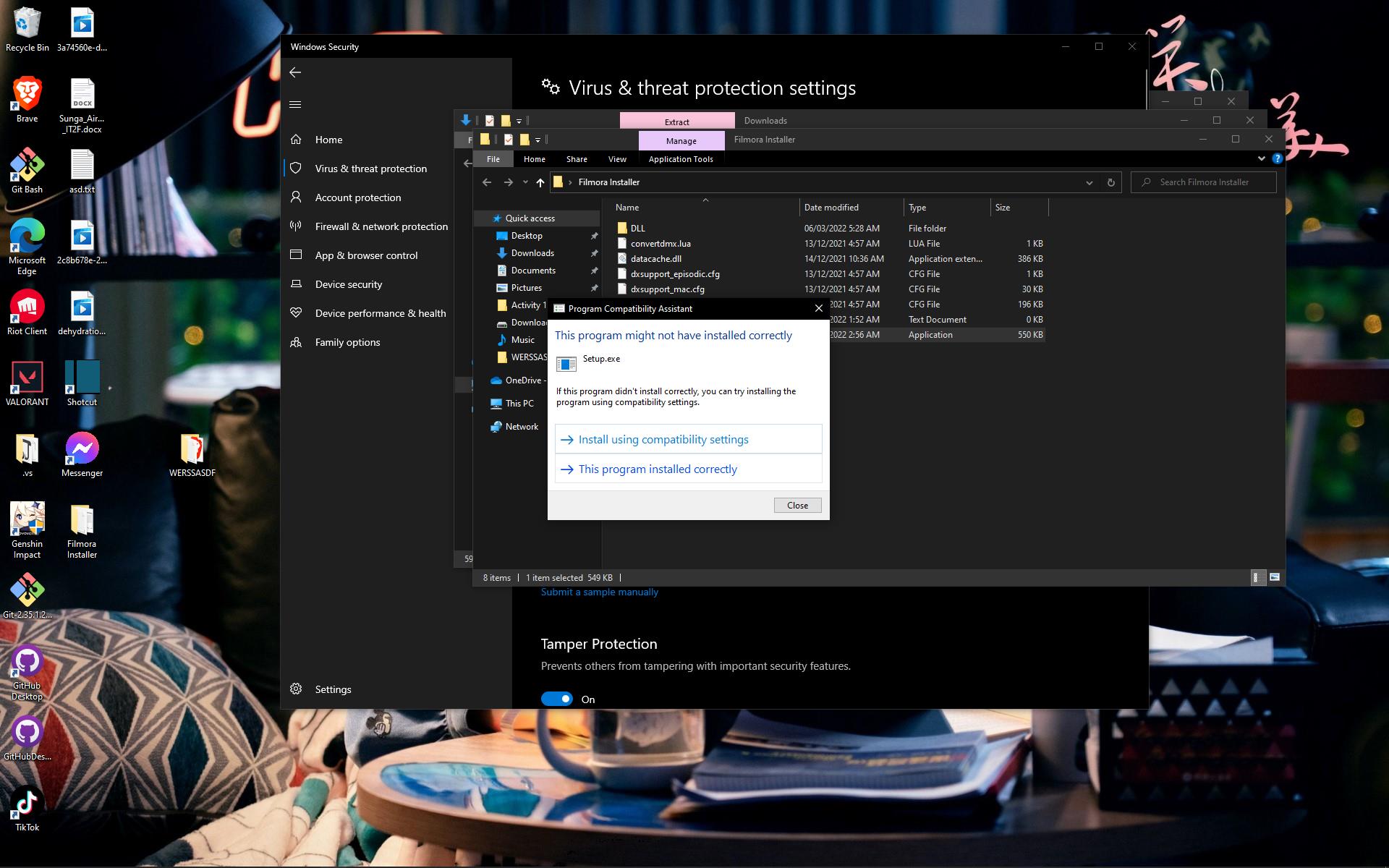Open File Explorer help icon
This screenshot has height=868, width=1389.
point(1277,158)
